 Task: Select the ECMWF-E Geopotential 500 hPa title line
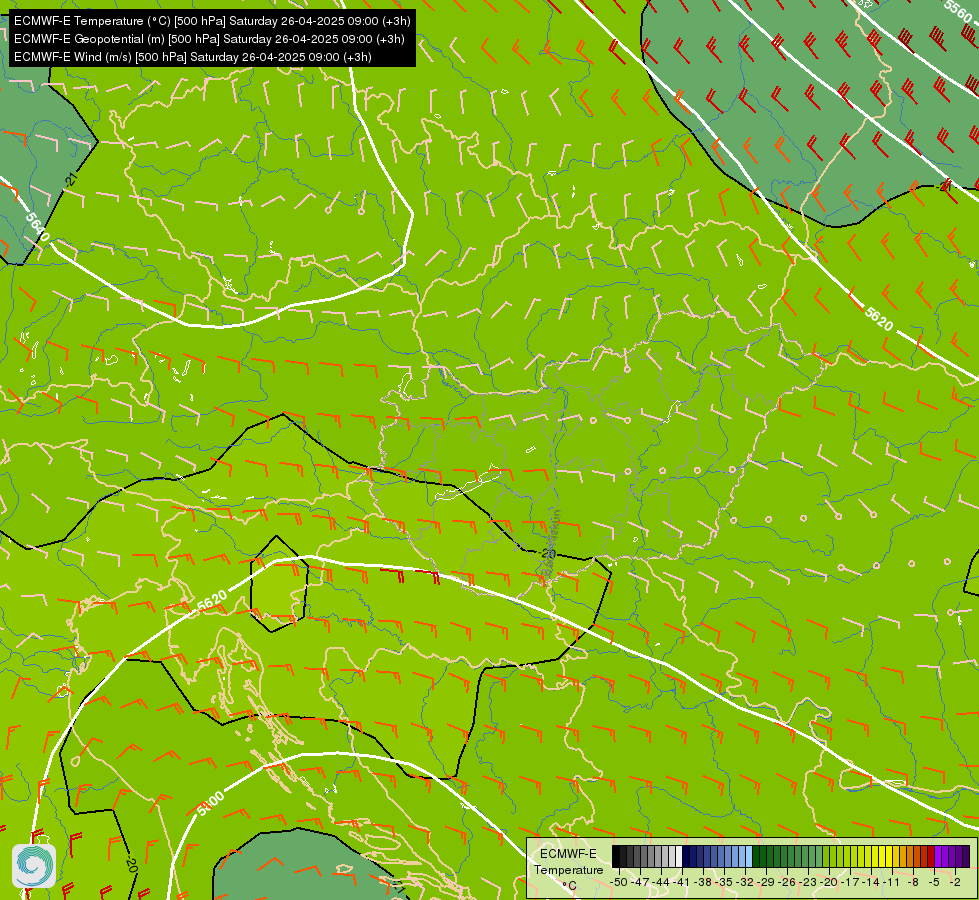209,39
